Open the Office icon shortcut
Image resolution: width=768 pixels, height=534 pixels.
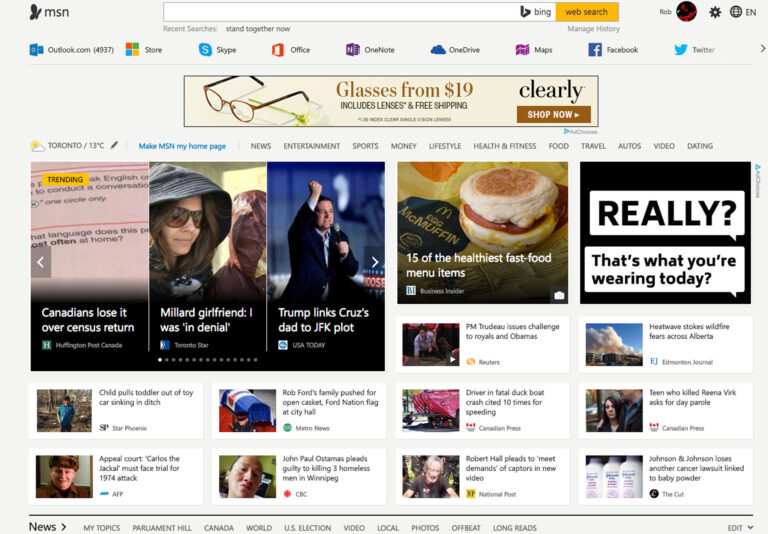click(278, 50)
